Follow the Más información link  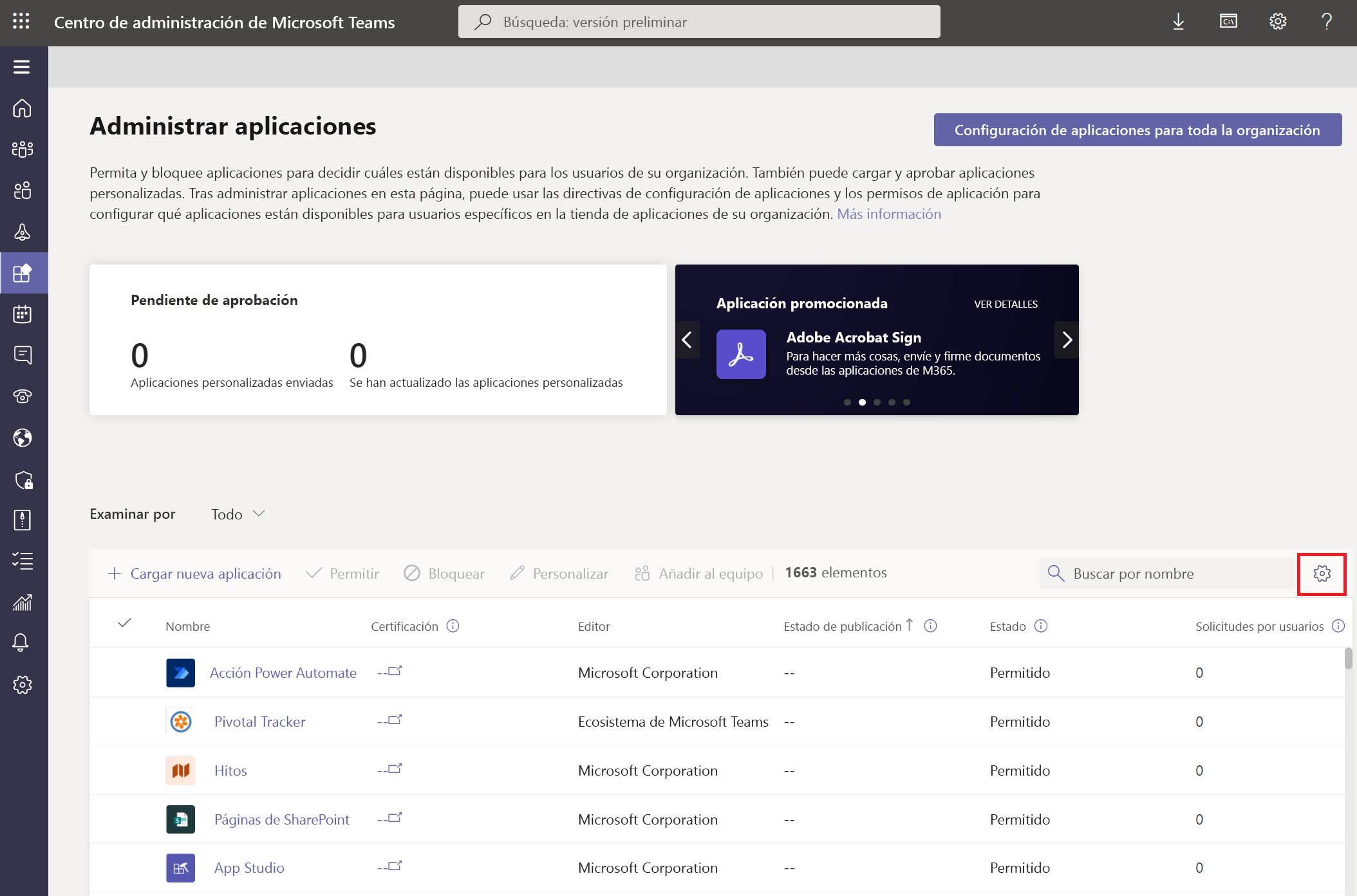click(x=889, y=214)
